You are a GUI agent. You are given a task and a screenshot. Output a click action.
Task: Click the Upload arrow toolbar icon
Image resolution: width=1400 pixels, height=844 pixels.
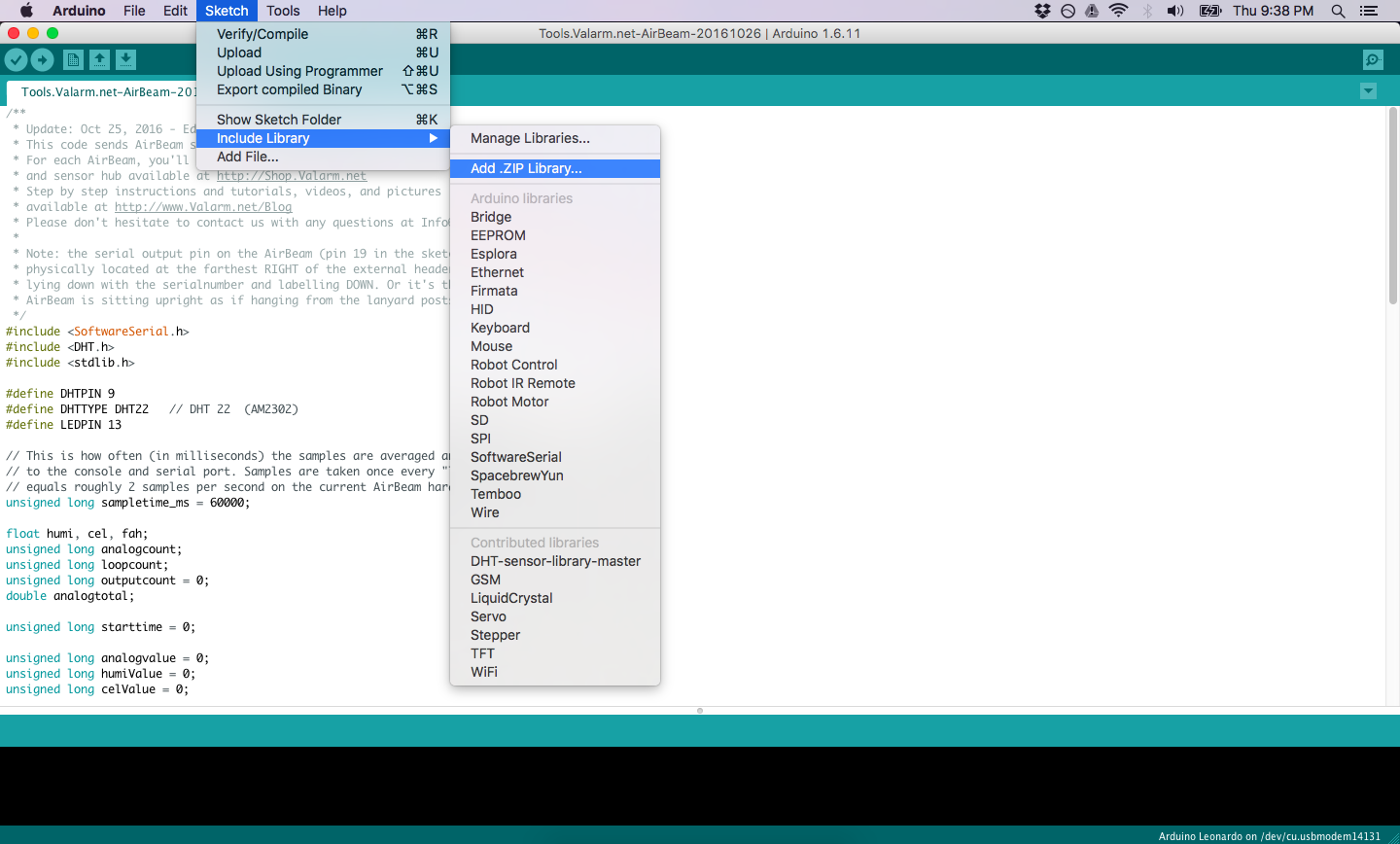42,60
